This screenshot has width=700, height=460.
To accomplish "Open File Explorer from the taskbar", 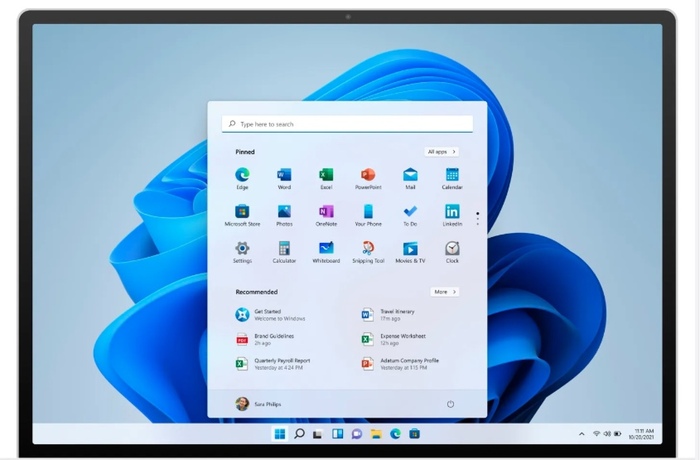I will (x=376, y=434).
